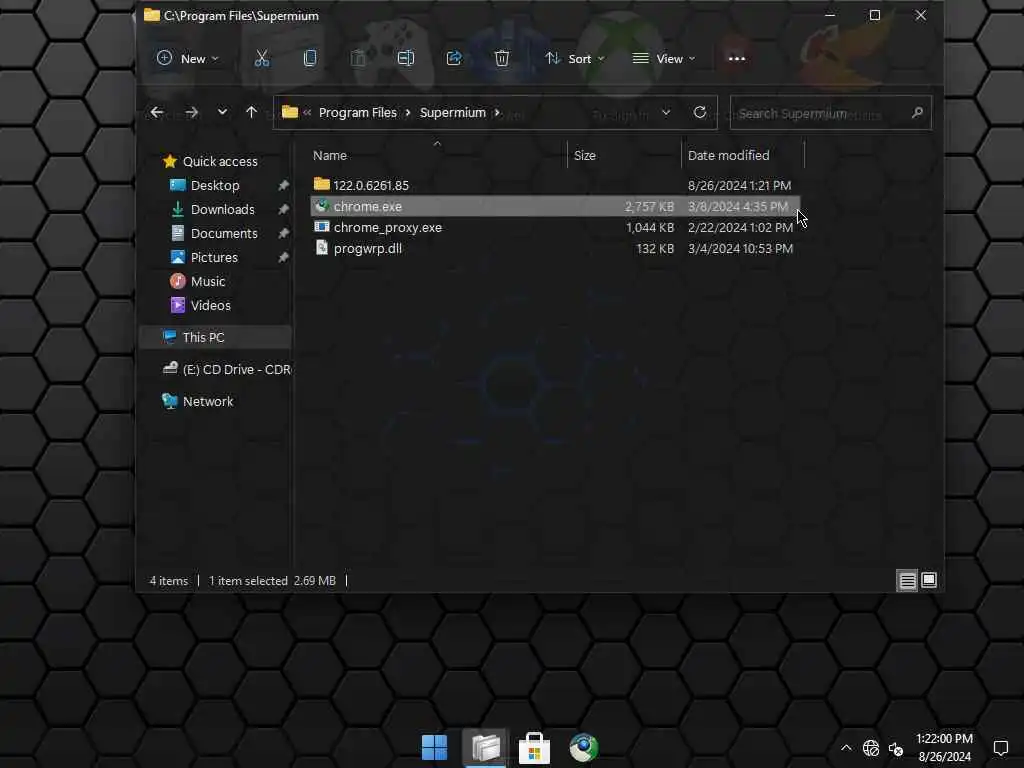Screen dimensions: 1024x768
Task: Open Microsoft Store from the taskbar
Action: pos(534,748)
